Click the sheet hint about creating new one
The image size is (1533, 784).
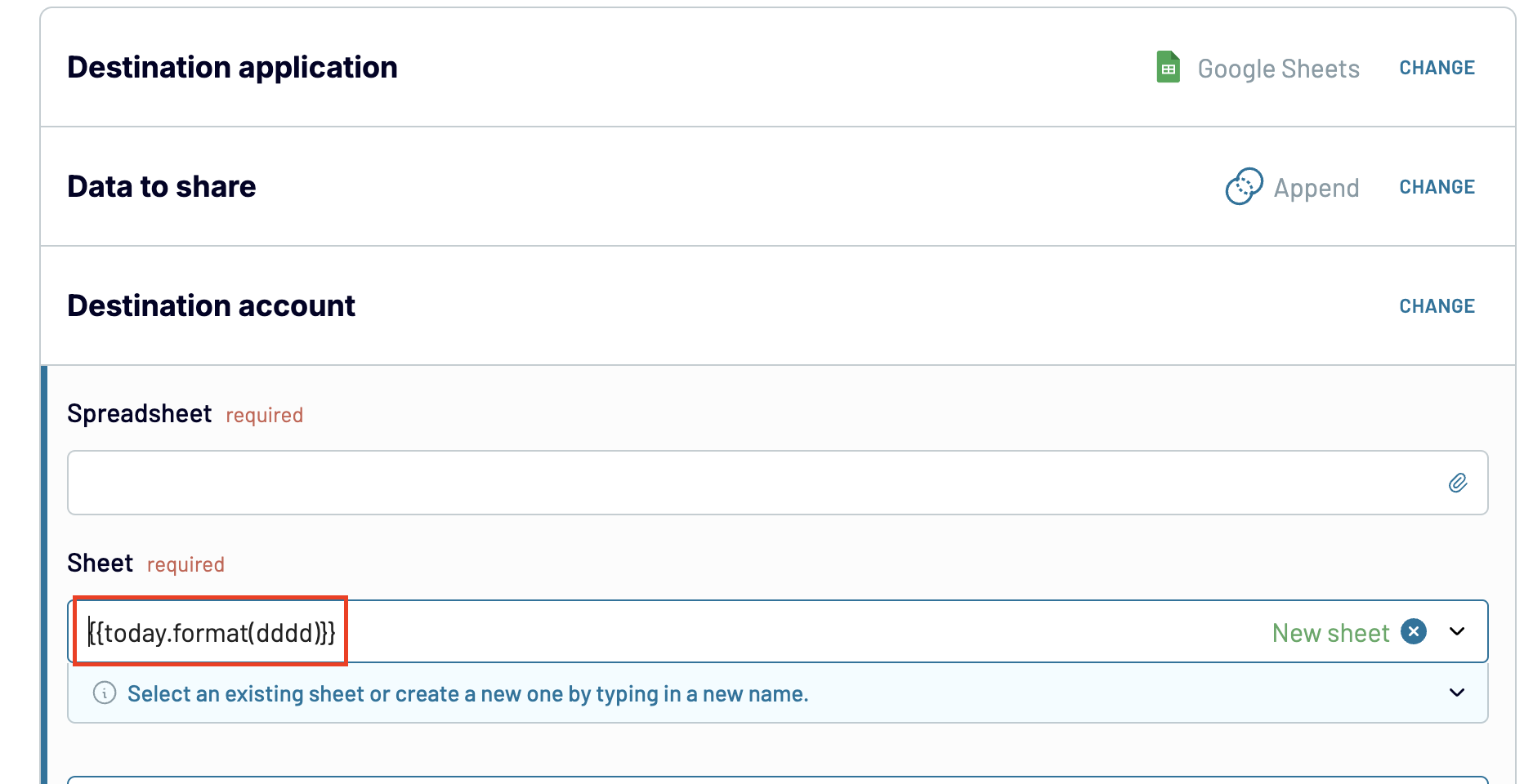[x=467, y=694]
